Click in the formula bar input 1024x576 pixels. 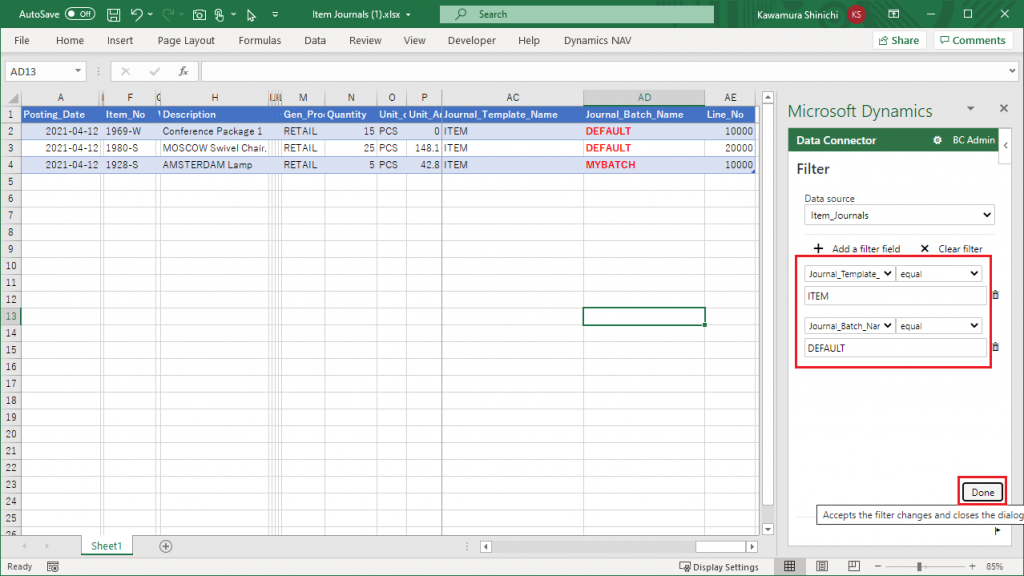[x=603, y=71]
